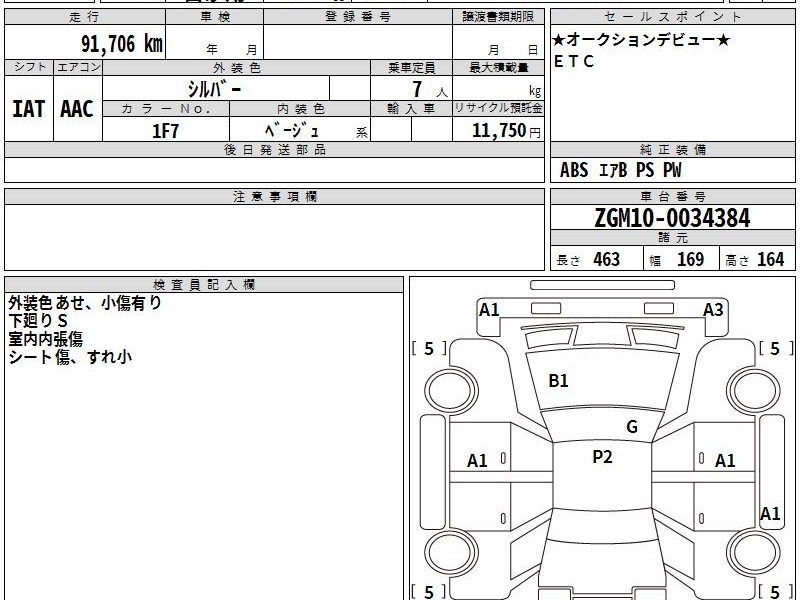The width and height of the screenshot is (800, 600).
Task: Click the 乗車定員 header
Action: coord(412,67)
